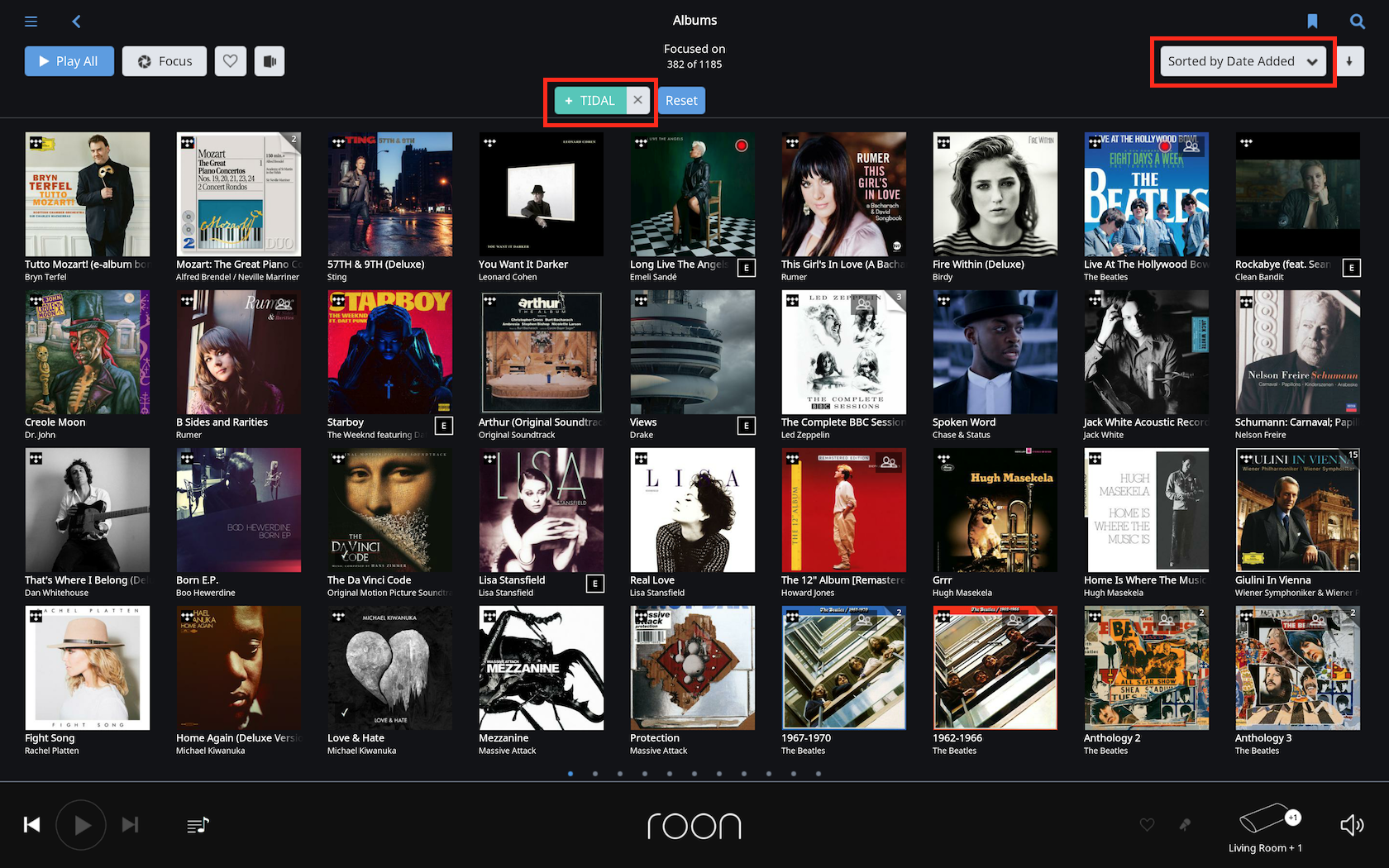
Task: Open the Fight Song album title
Action: point(50,738)
